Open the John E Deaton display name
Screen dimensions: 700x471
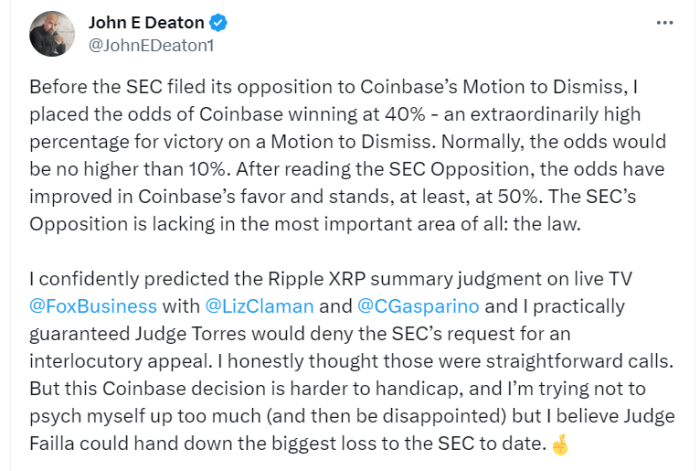146,22
